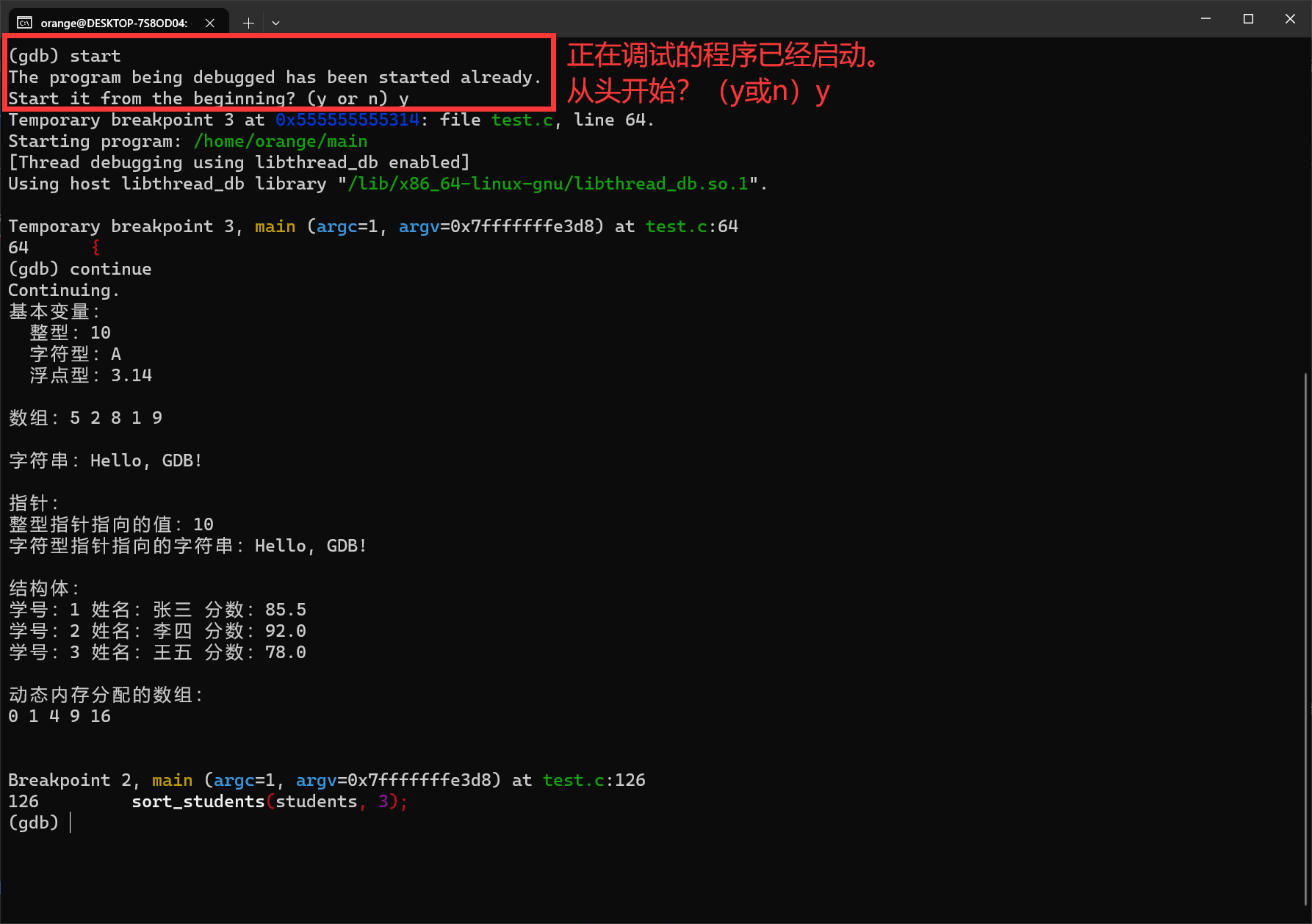This screenshot has height=924, width=1312.
Task: Click the '0 1 4 9 16' output line
Action: 60,716
